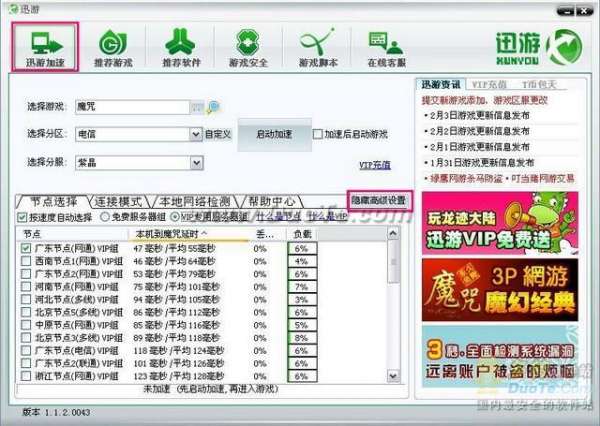Click the 启动加速 button
The width and height of the screenshot is (600, 426).
274,134
